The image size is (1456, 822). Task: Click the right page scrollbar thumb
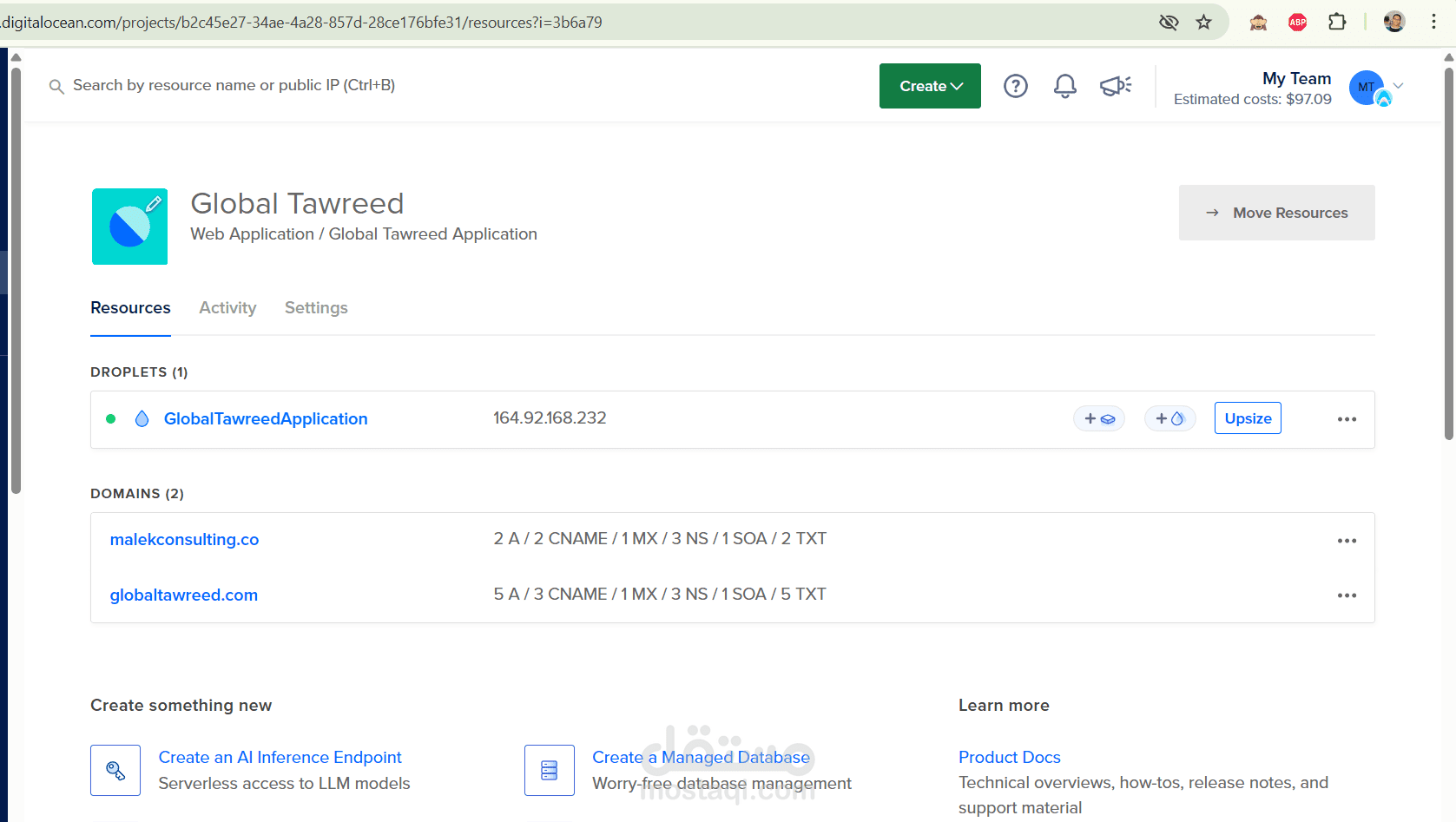coord(1448,252)
